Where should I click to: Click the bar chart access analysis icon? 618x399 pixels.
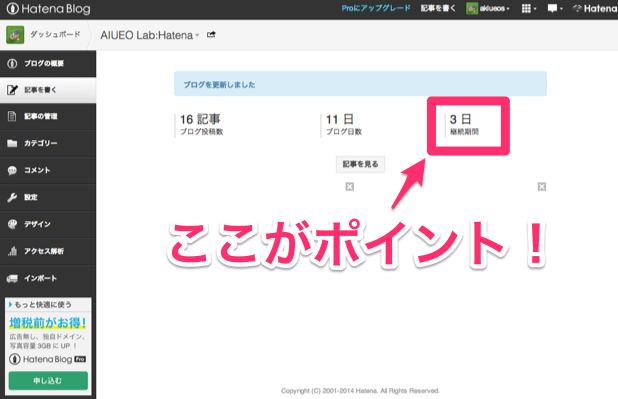point(12,251)
